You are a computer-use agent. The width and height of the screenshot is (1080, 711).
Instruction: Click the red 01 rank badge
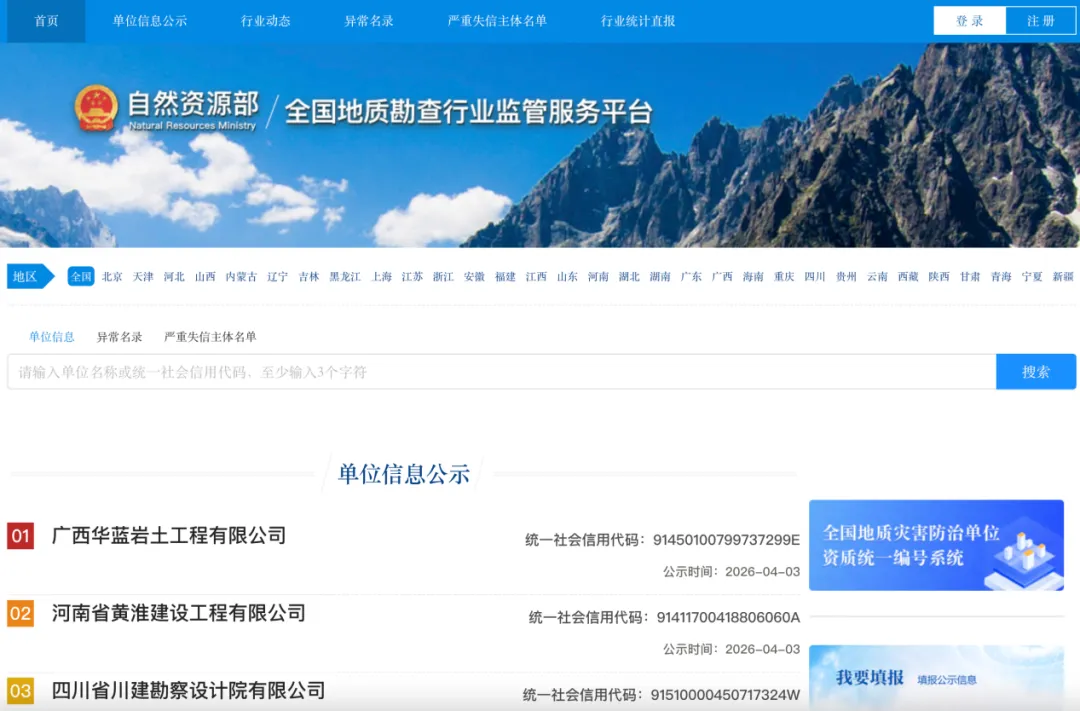[21, 536]
